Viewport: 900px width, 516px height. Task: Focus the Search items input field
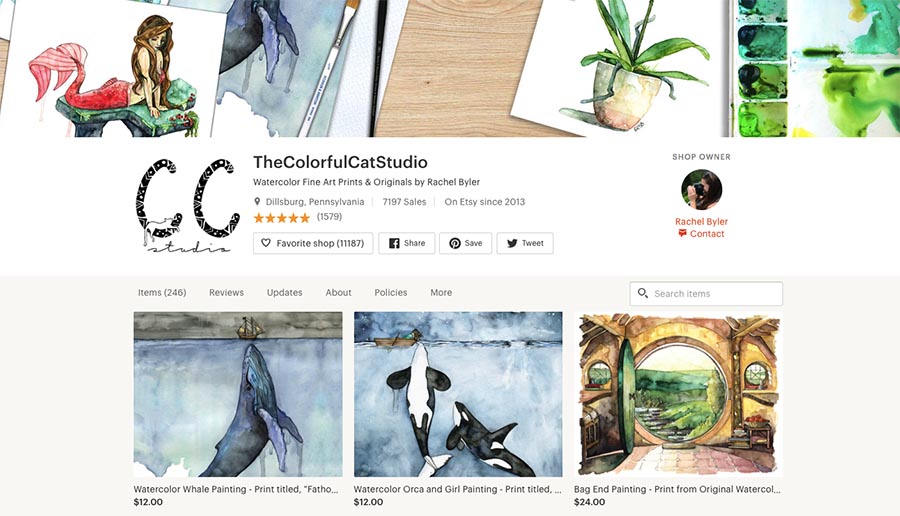point(706,293)
